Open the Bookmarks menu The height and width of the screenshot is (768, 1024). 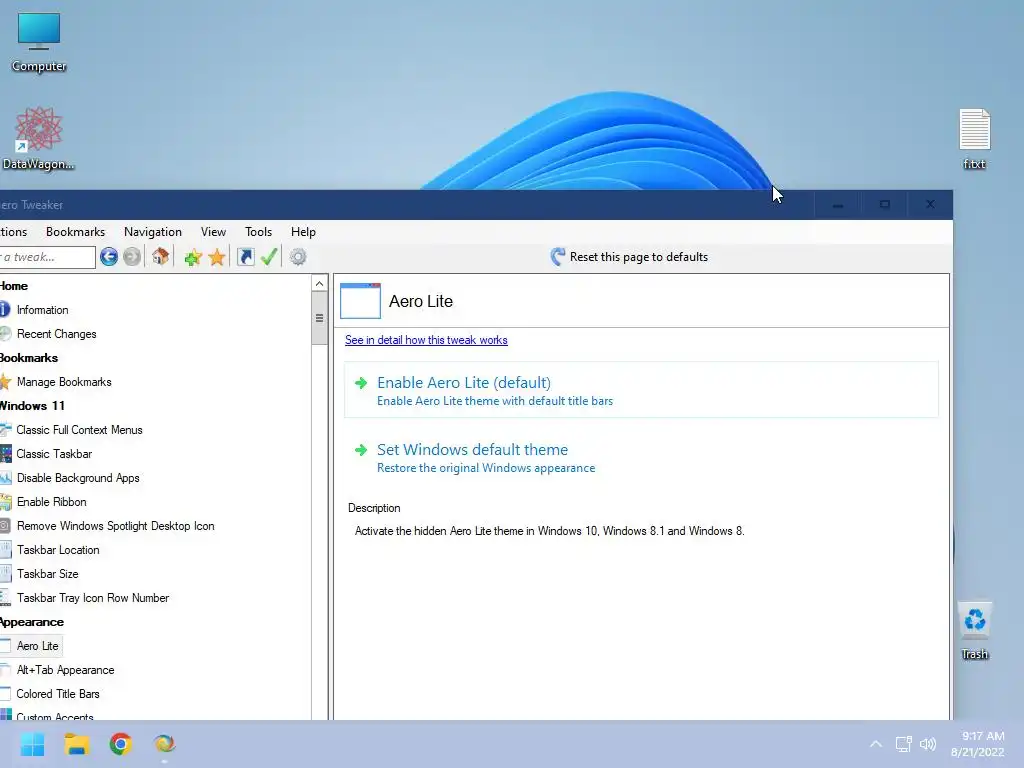pos(75,232)
